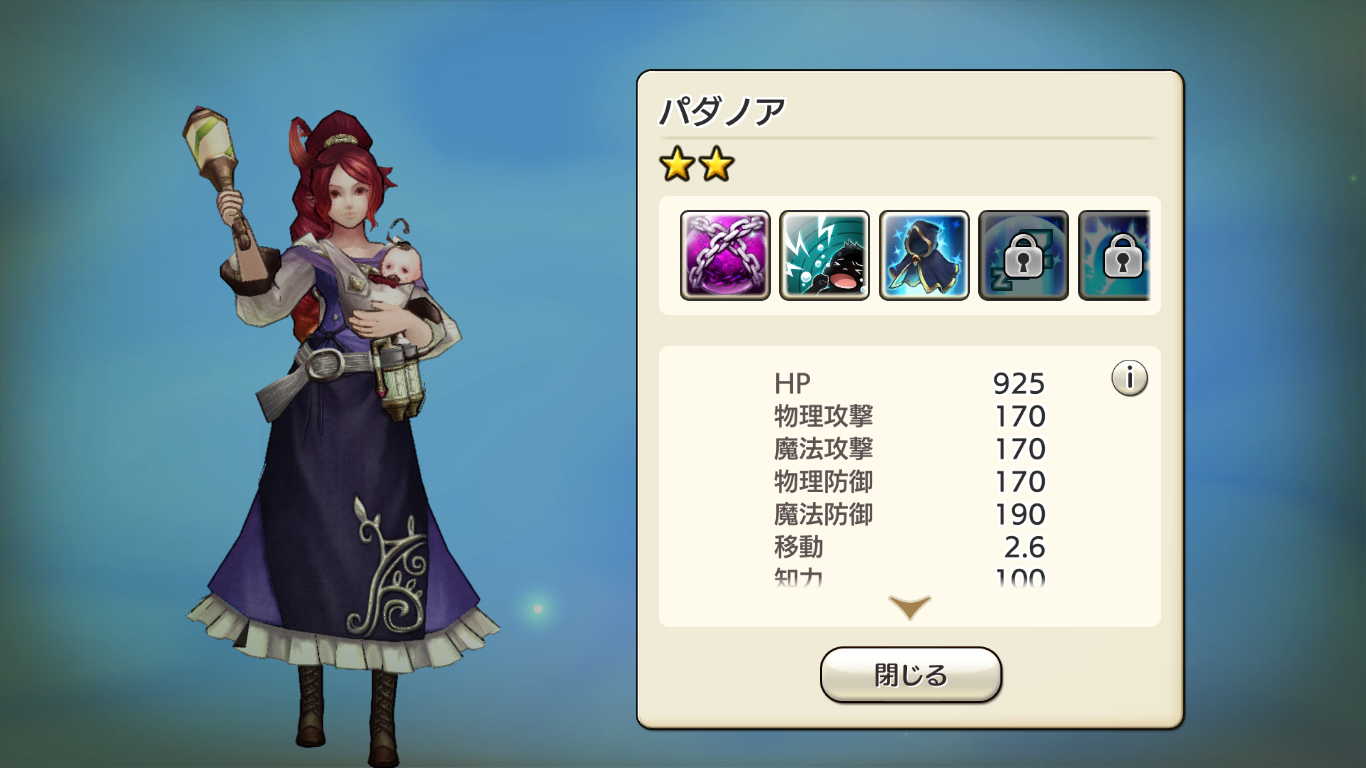Image resolution: width=1366 pixels, height=768 pixels.
Task: Click the second gold rarity star
Action: pyautogui.click(x=716, y=165)
